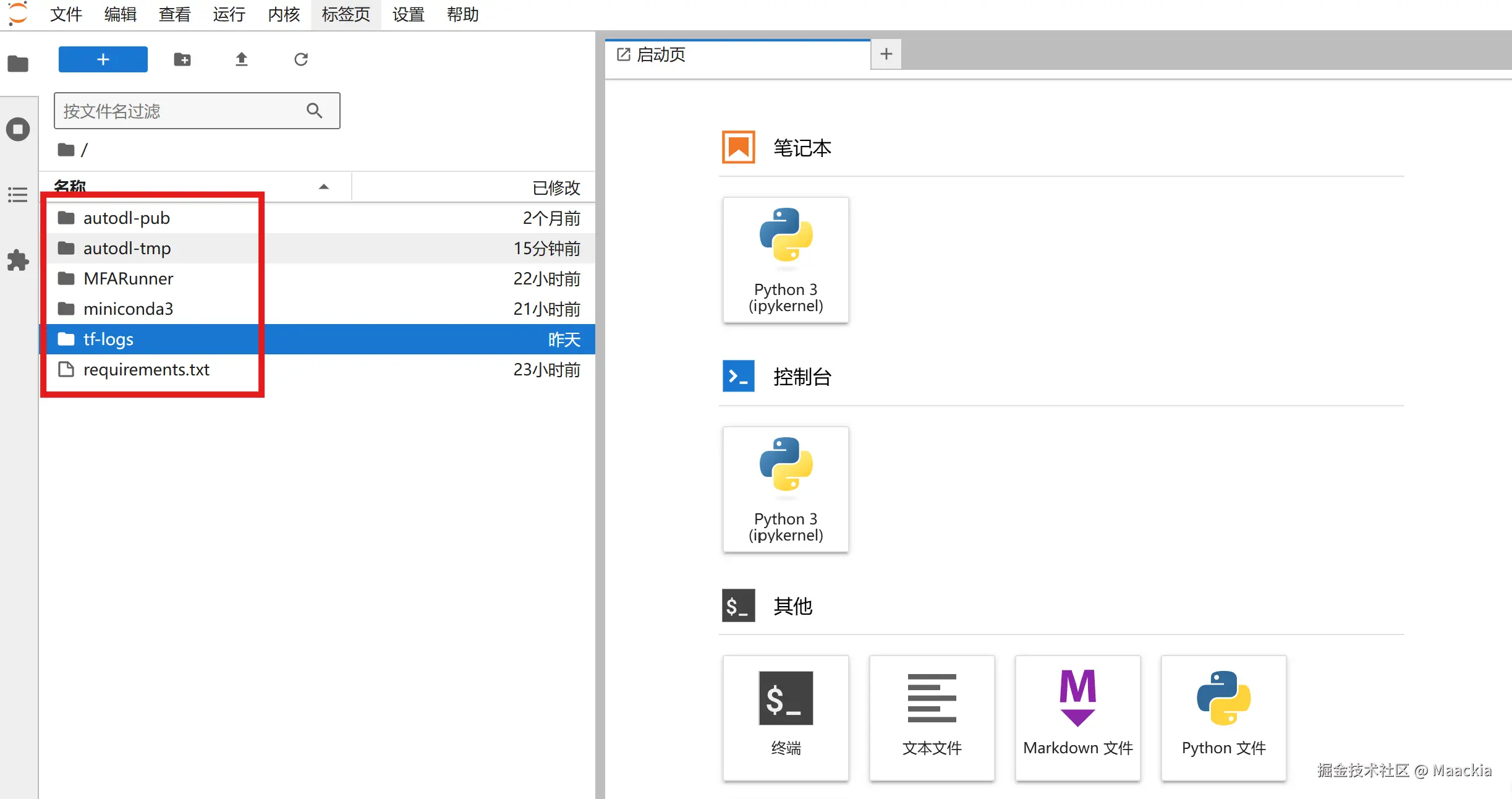The width and height of the screenshot is (1512, 799).
Task: Open the 文件 menu
Action: [x=66, y=14]
